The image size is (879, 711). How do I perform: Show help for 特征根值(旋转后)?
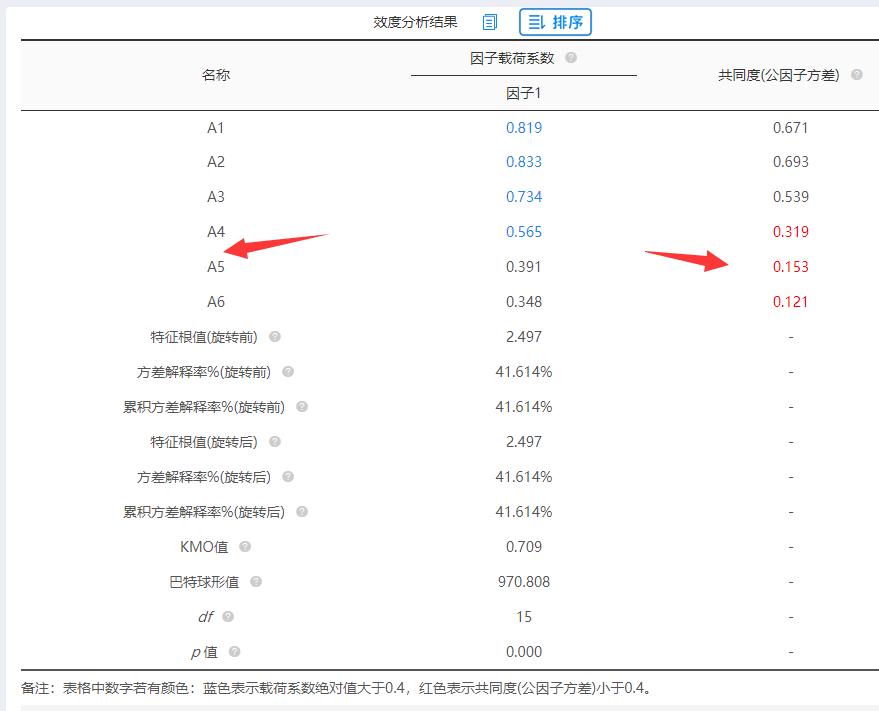pos(275,442)
